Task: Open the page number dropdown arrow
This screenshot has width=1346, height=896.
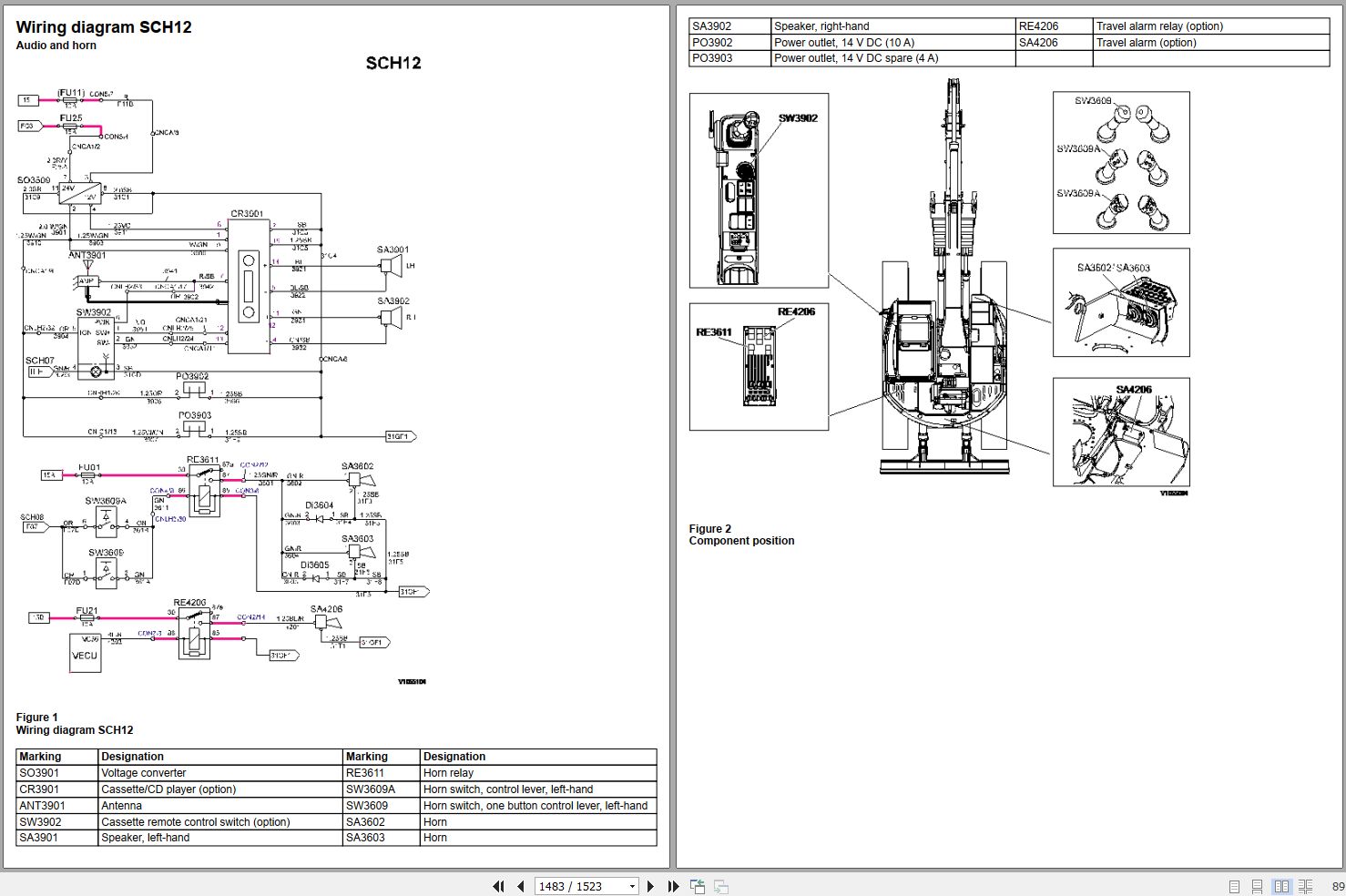Action: pos(632,886)
